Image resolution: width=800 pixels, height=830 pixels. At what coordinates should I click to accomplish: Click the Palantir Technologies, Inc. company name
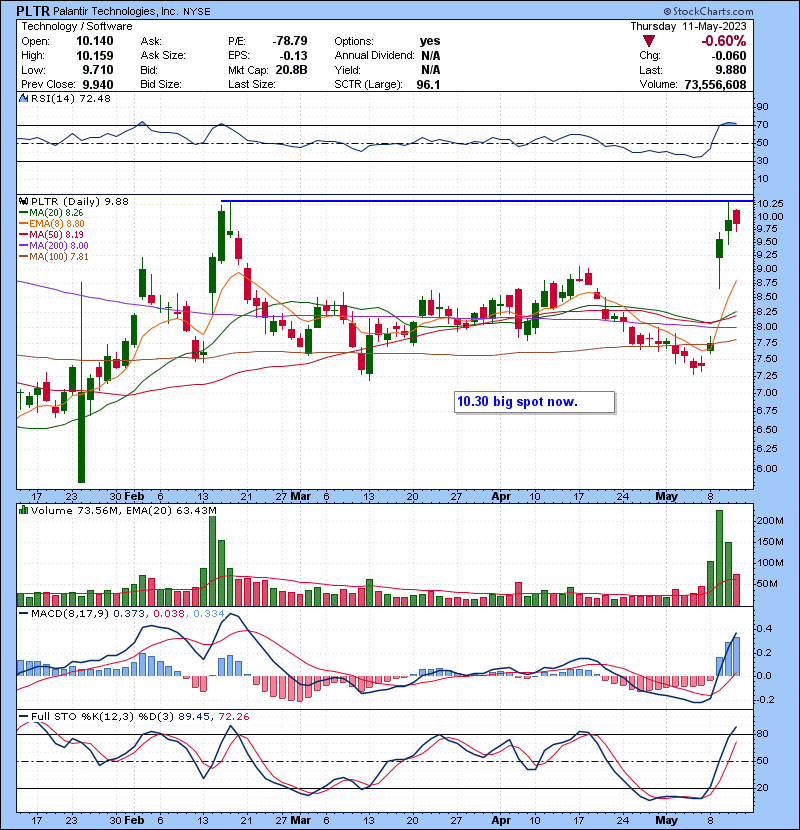[x=116, y=11]
